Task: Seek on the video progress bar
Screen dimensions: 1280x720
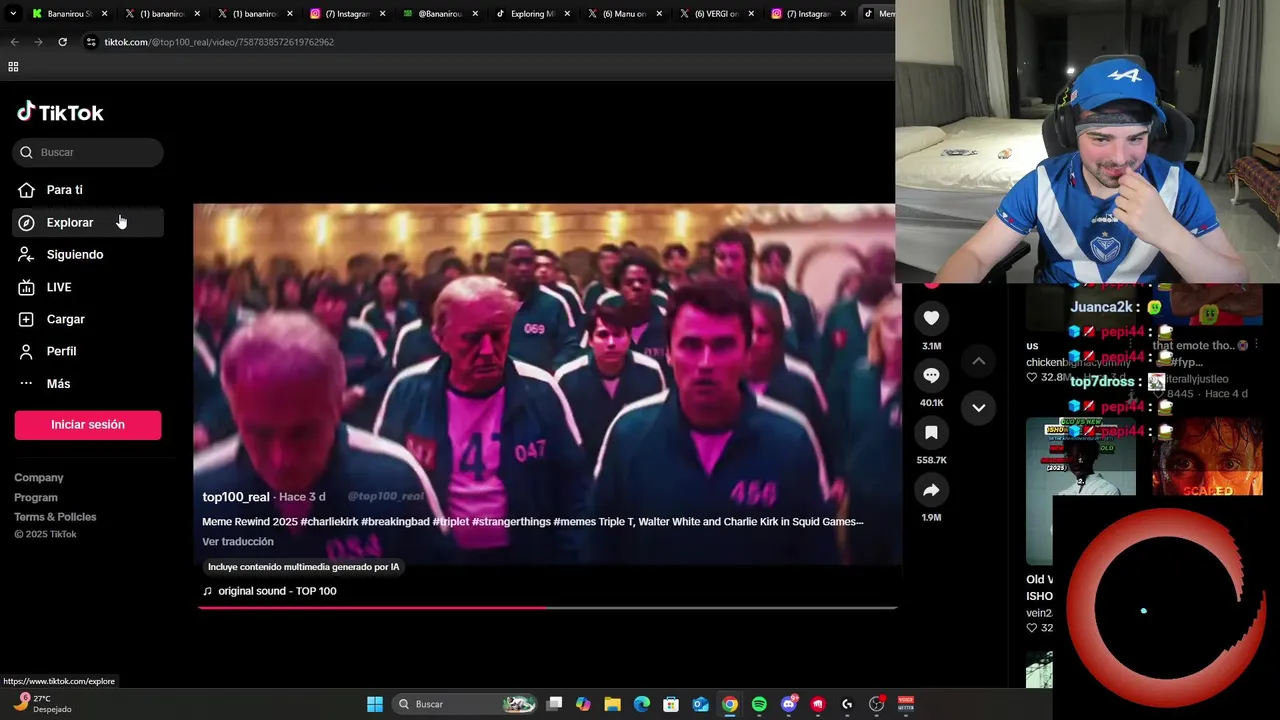Action: 548,607
